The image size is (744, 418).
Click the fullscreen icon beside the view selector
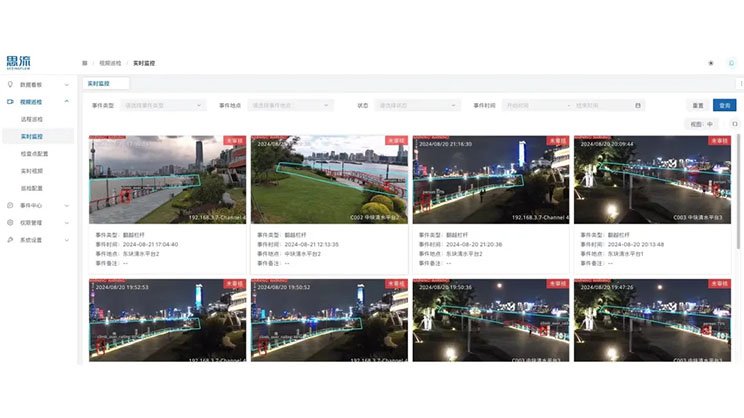(x=735, y=124)
